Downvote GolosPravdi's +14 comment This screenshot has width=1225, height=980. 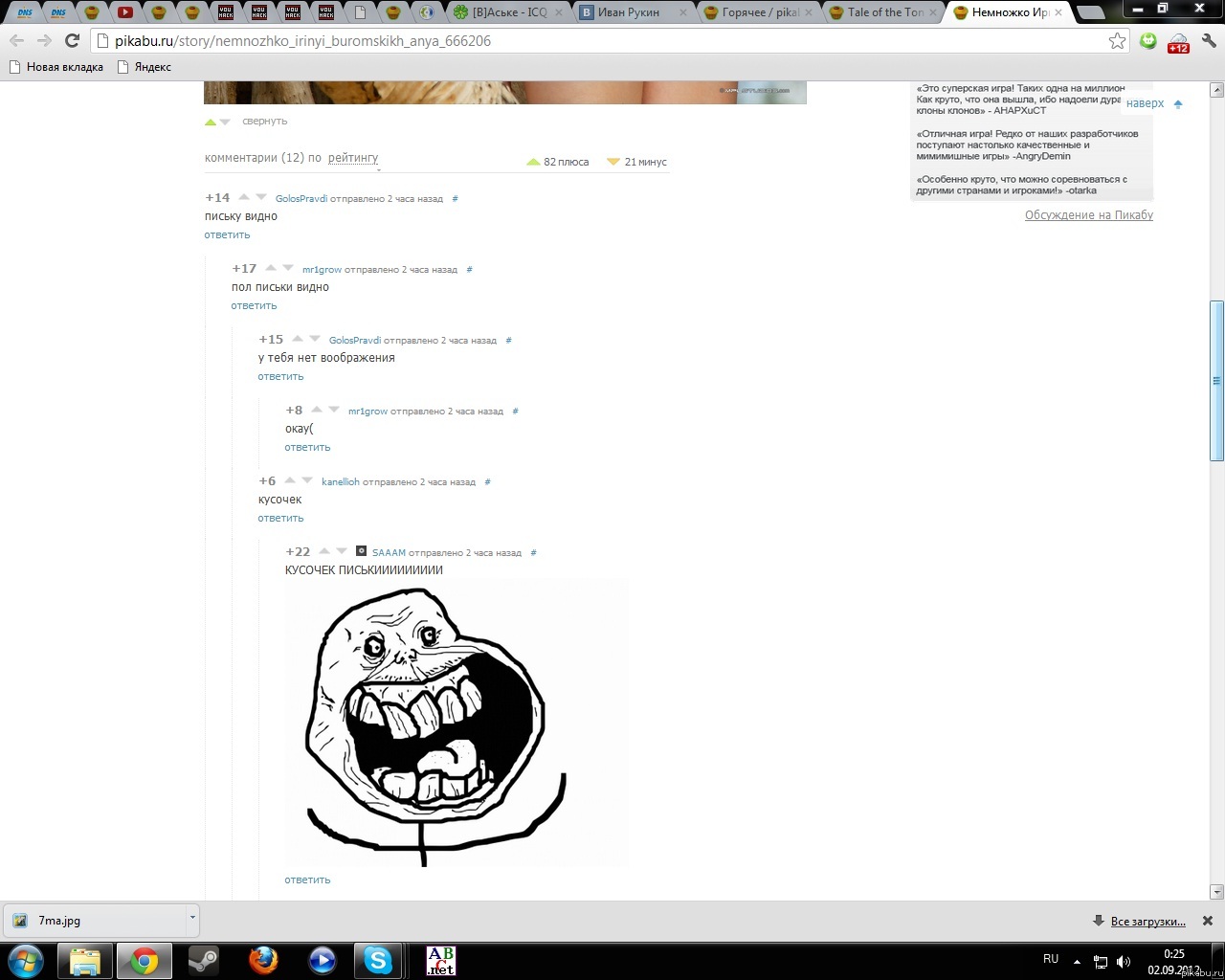point(261,197)
